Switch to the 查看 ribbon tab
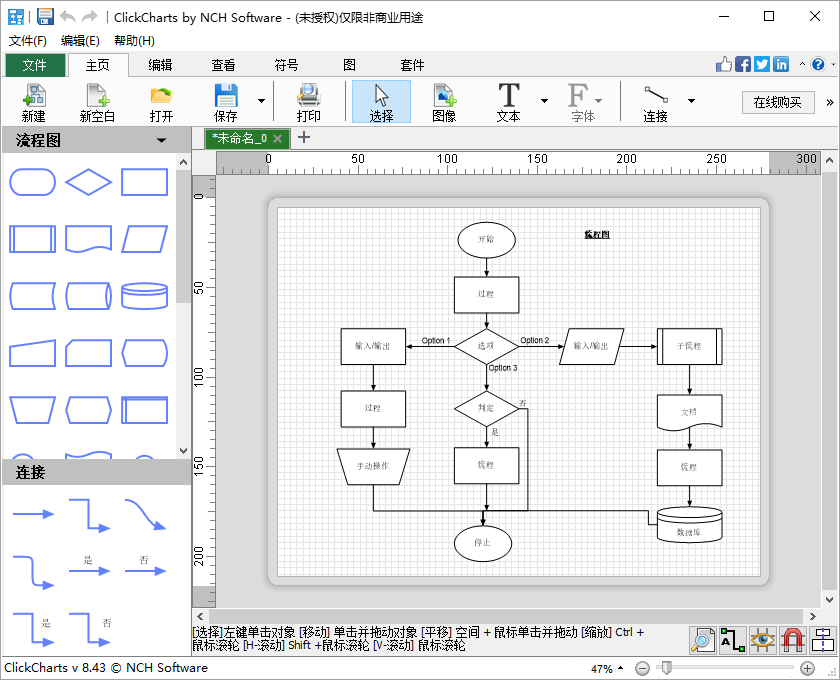This screenshot has height=680, width=840. pyautogui.click(x=223, y=65)
